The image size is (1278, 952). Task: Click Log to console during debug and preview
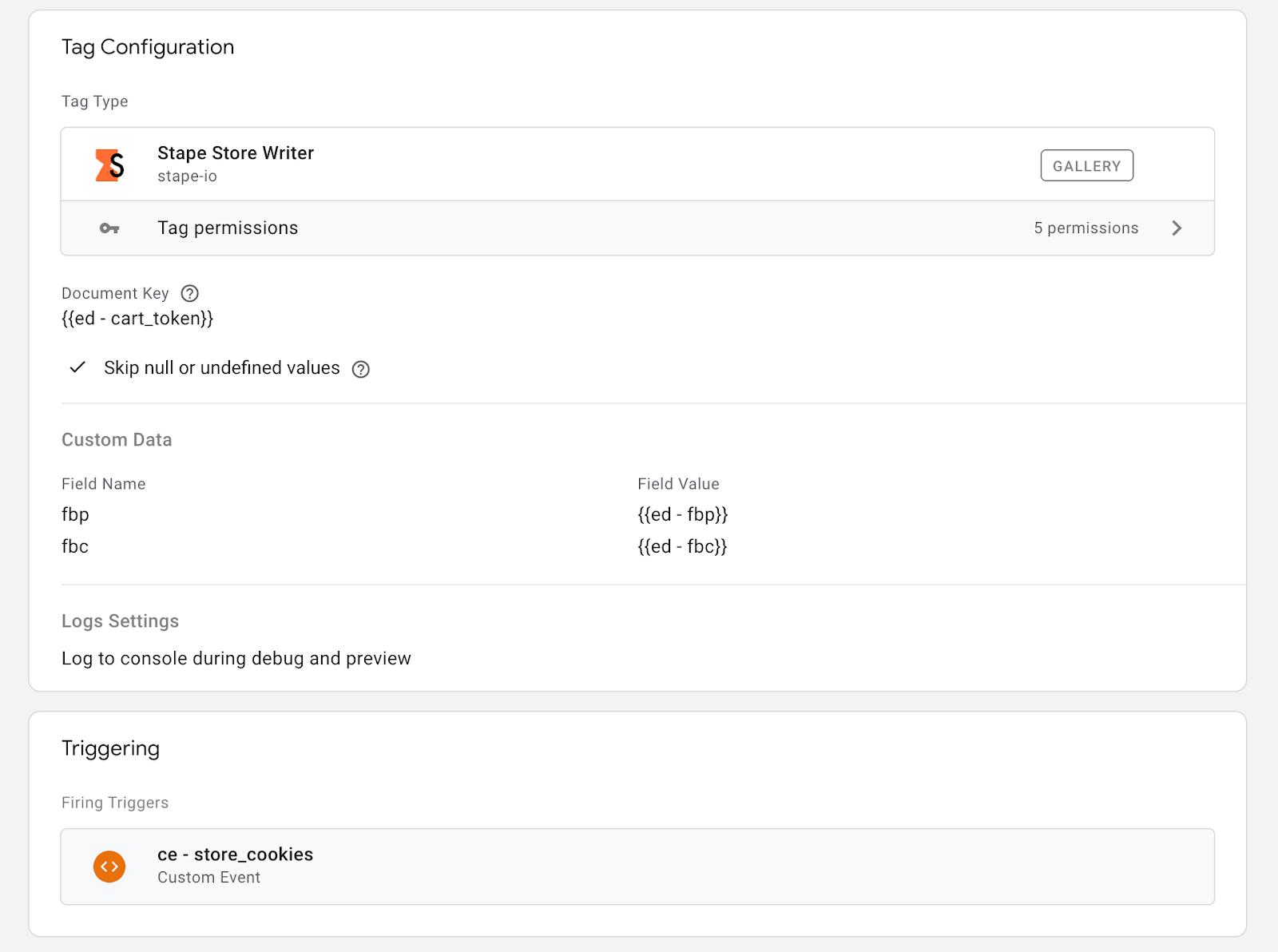coord(236,659)
